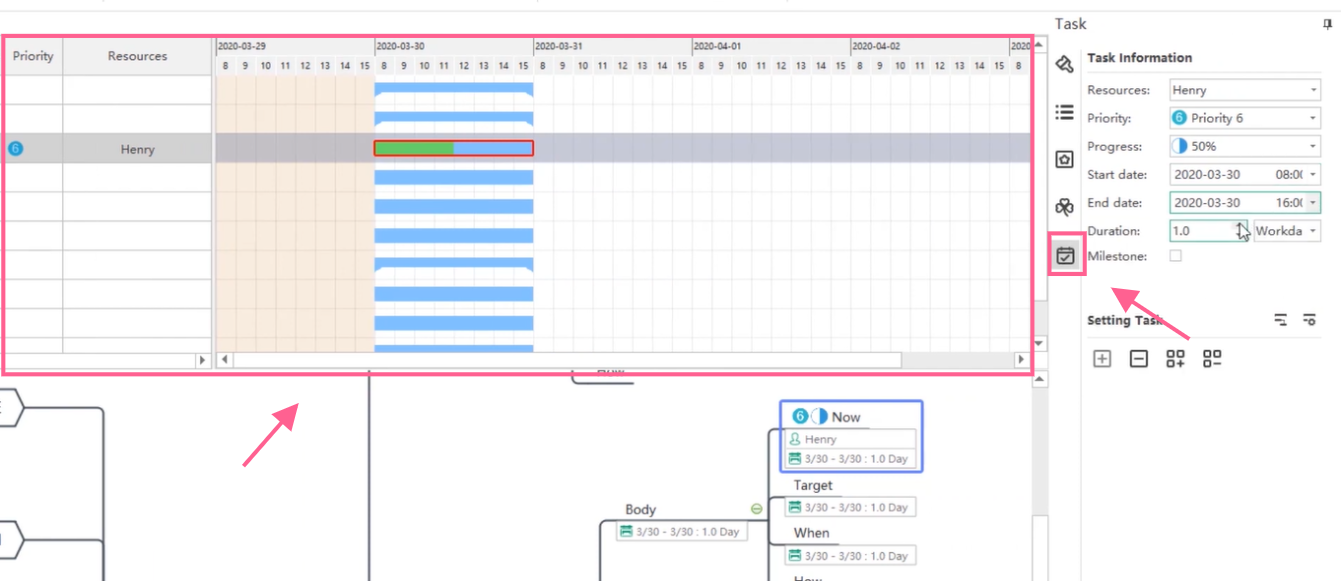The width and height of the screenshot is (1341, 581).
Task: Pin the Task panel
Action: click(1327, 25)
